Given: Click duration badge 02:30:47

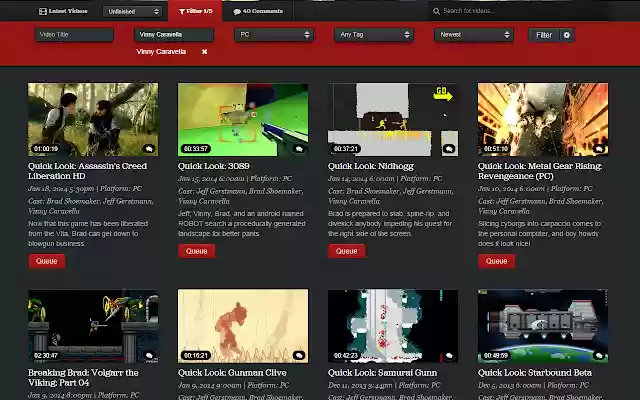Looking at the screenshot, I should coord(46,356).
